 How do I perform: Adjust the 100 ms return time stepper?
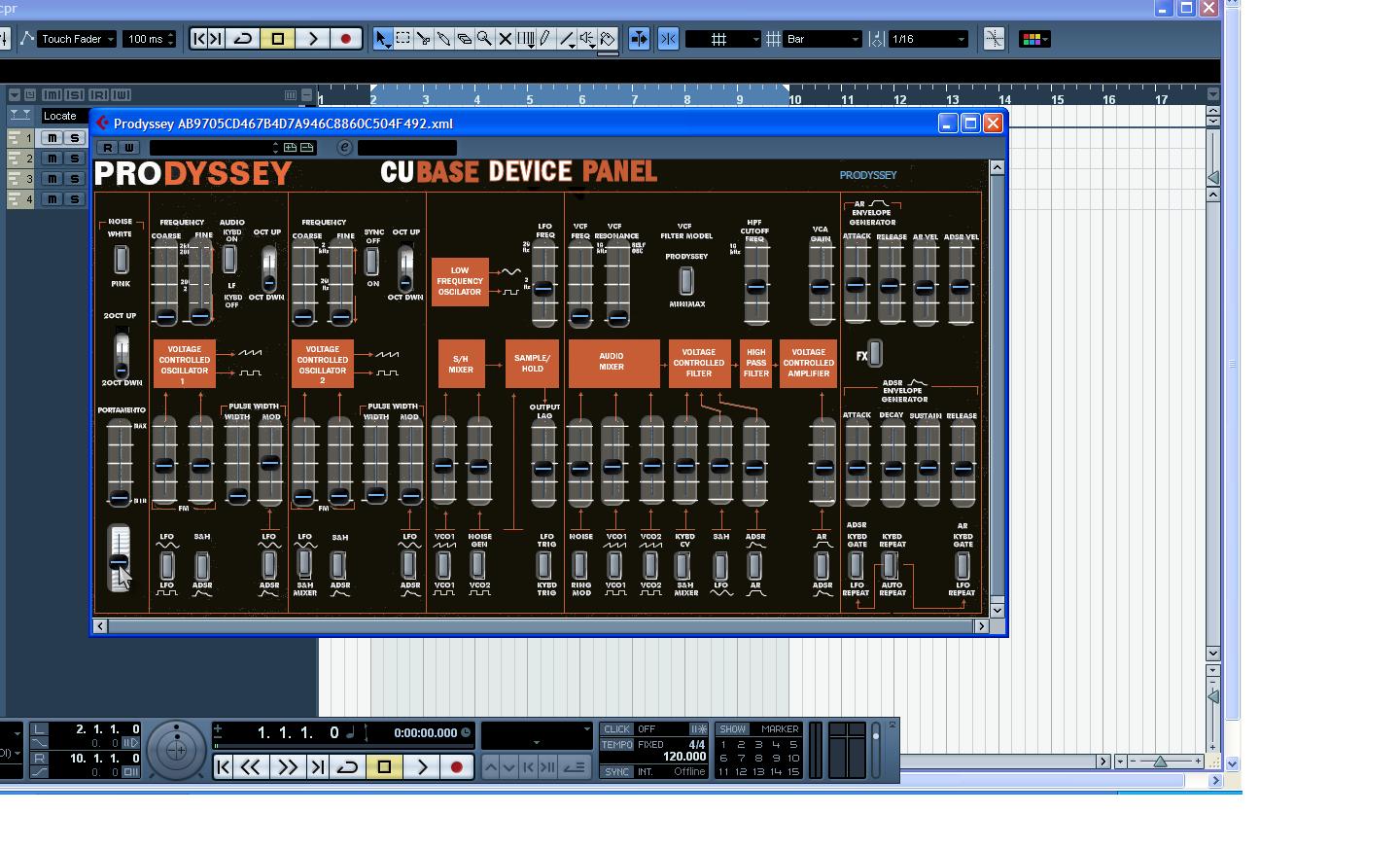(x=170, y=39)
